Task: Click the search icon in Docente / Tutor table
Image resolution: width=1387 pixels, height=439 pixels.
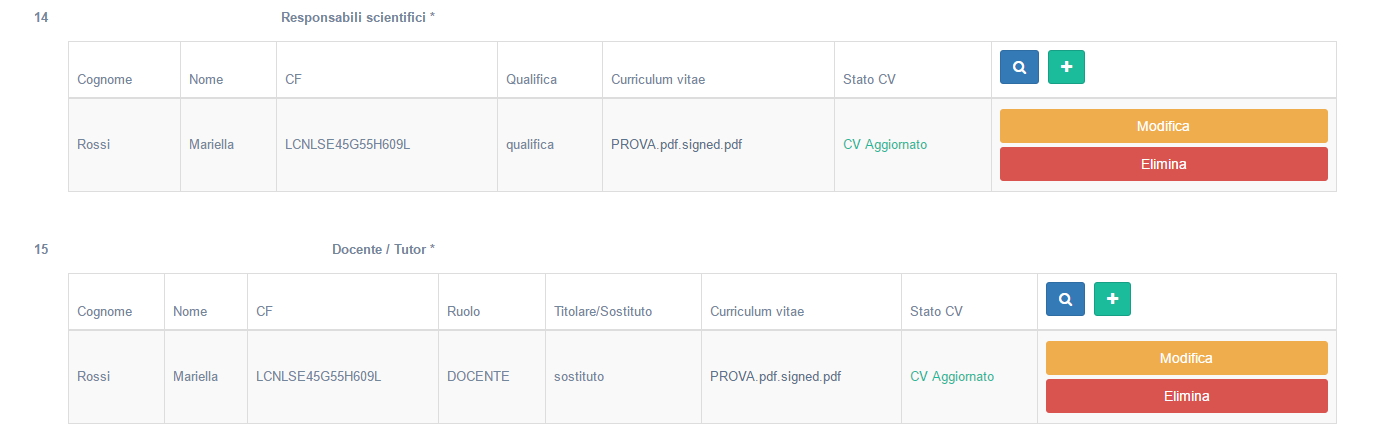Action: 1065,299
